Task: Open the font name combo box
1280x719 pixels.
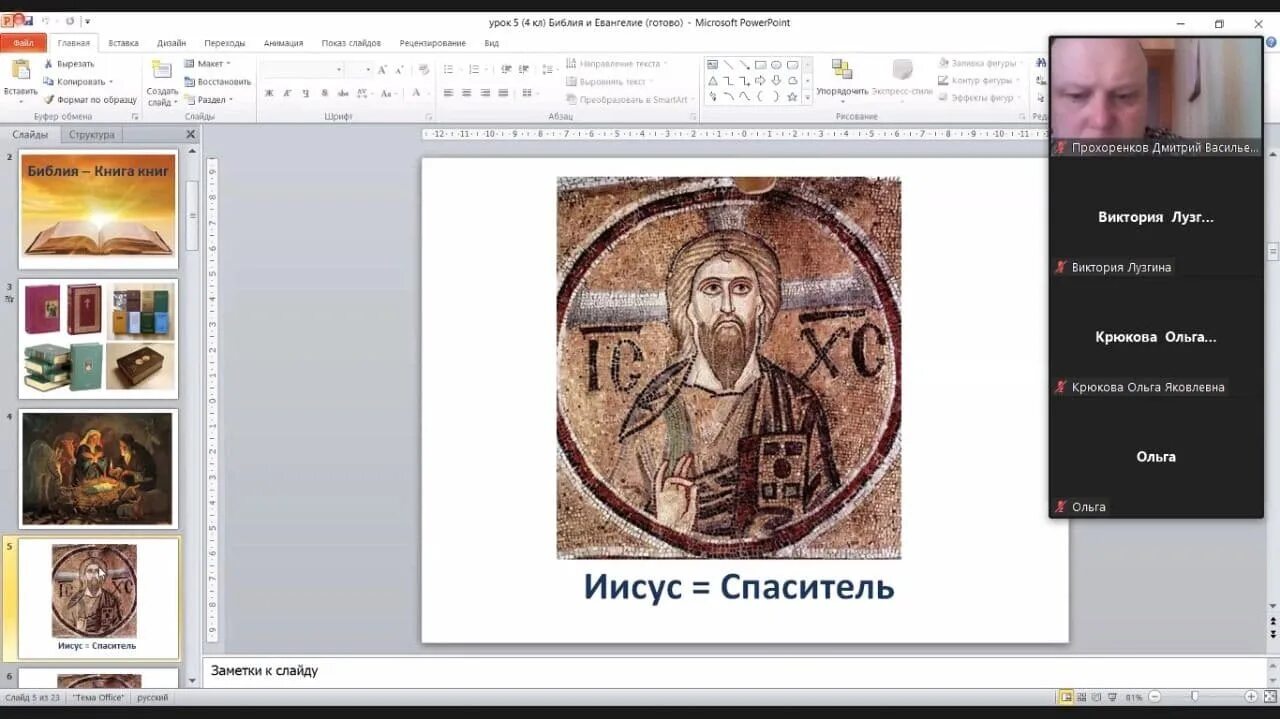Action: pyautogui.click(x=301, y=70)
